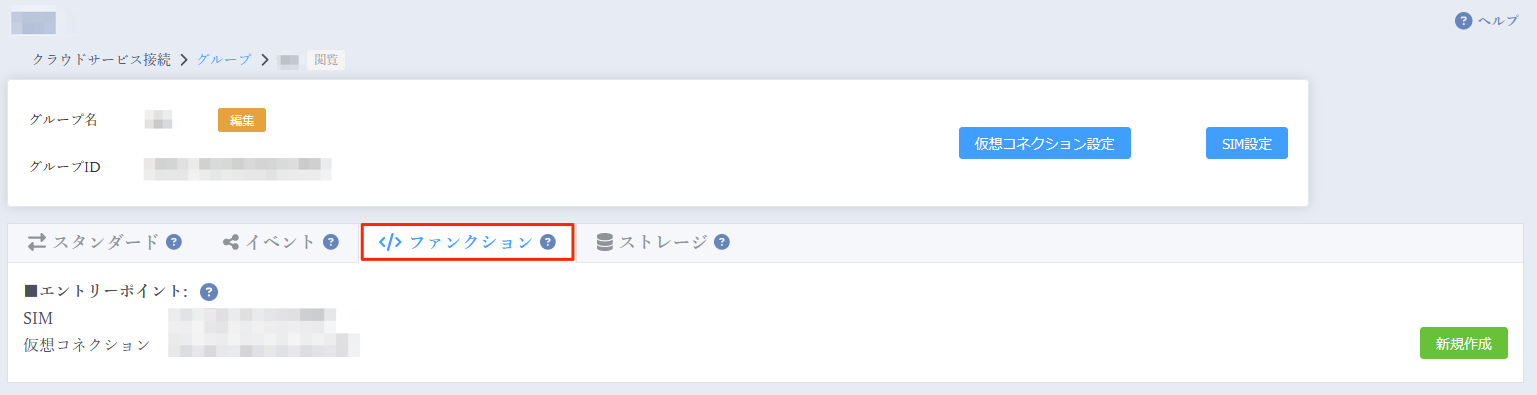Click the question mark beside ストレージ
The height and width of the screenshot is (395, 1537).
tap(721, 242)
